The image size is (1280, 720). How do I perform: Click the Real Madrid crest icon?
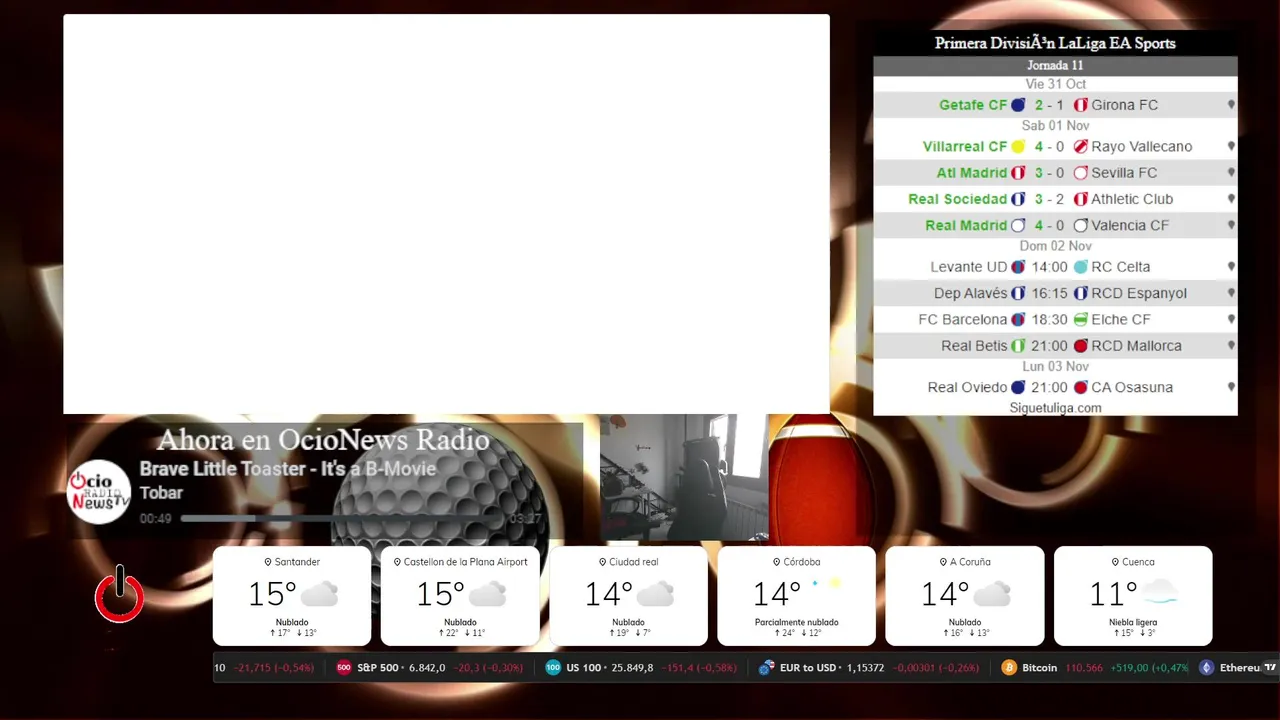[x=1018, y=225]
